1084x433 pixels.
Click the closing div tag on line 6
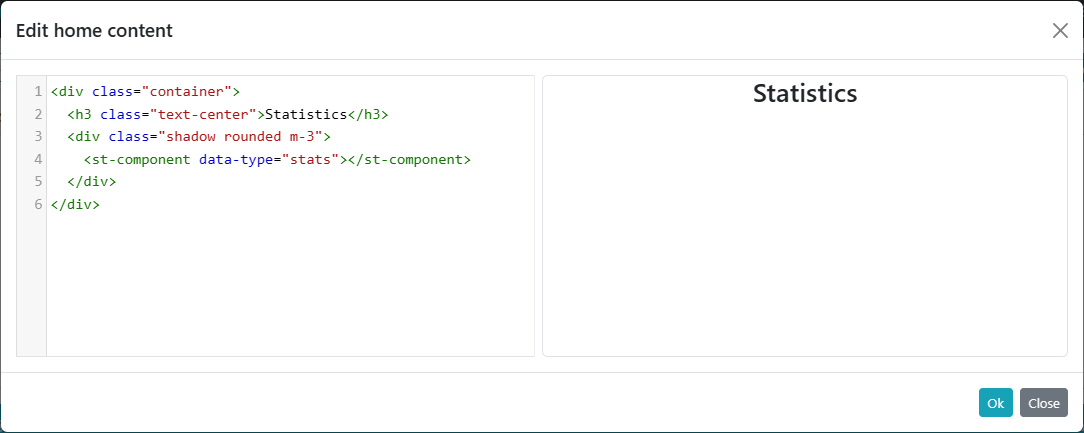pyautogui.click(x=75, y=204)
